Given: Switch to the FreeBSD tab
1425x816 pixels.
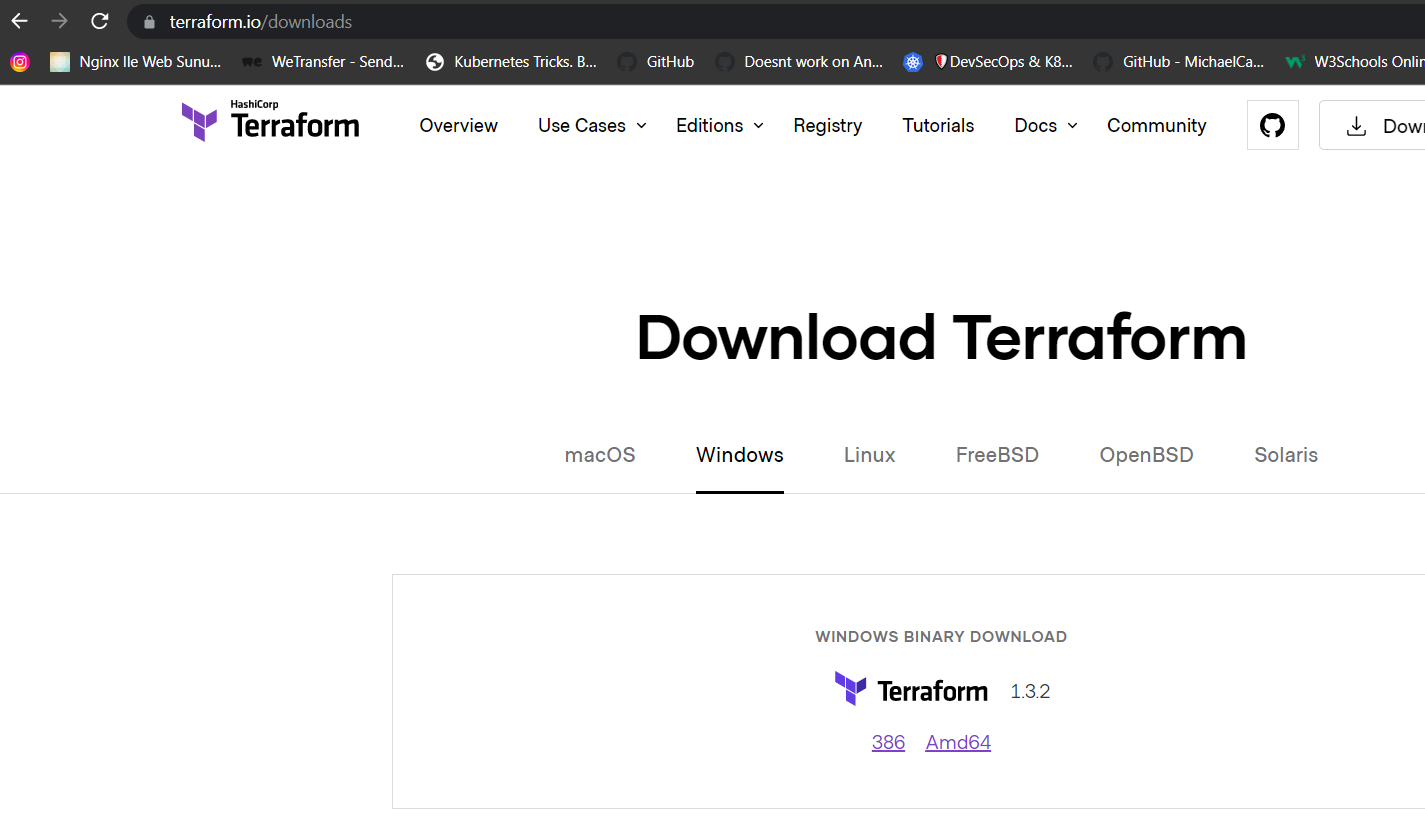Looking at the screenshot, I should (997, 455).
